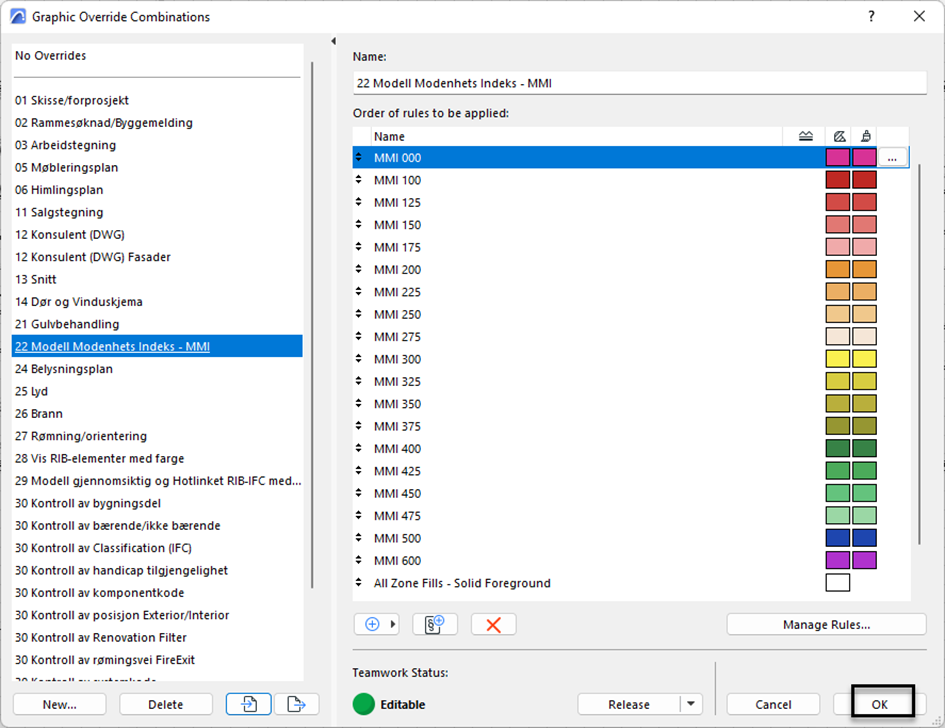
Task: Click the ArchiCAD app icon in title bar
Action: [18, 16]
